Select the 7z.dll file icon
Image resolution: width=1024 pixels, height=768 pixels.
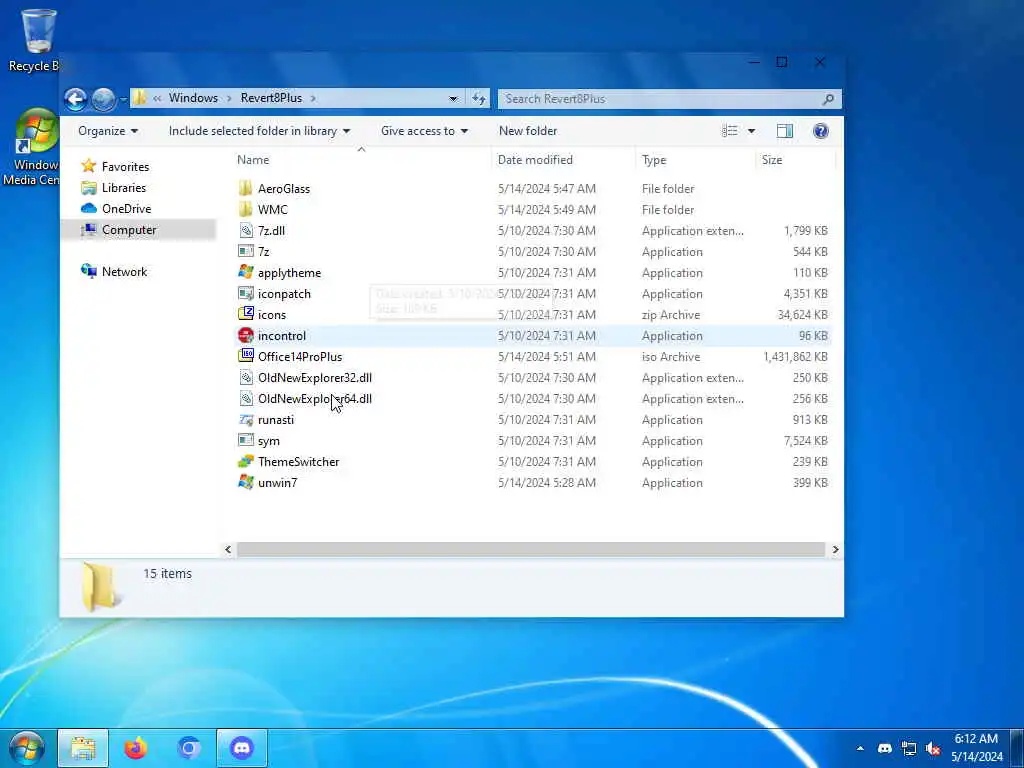click(x=246, y=231)
